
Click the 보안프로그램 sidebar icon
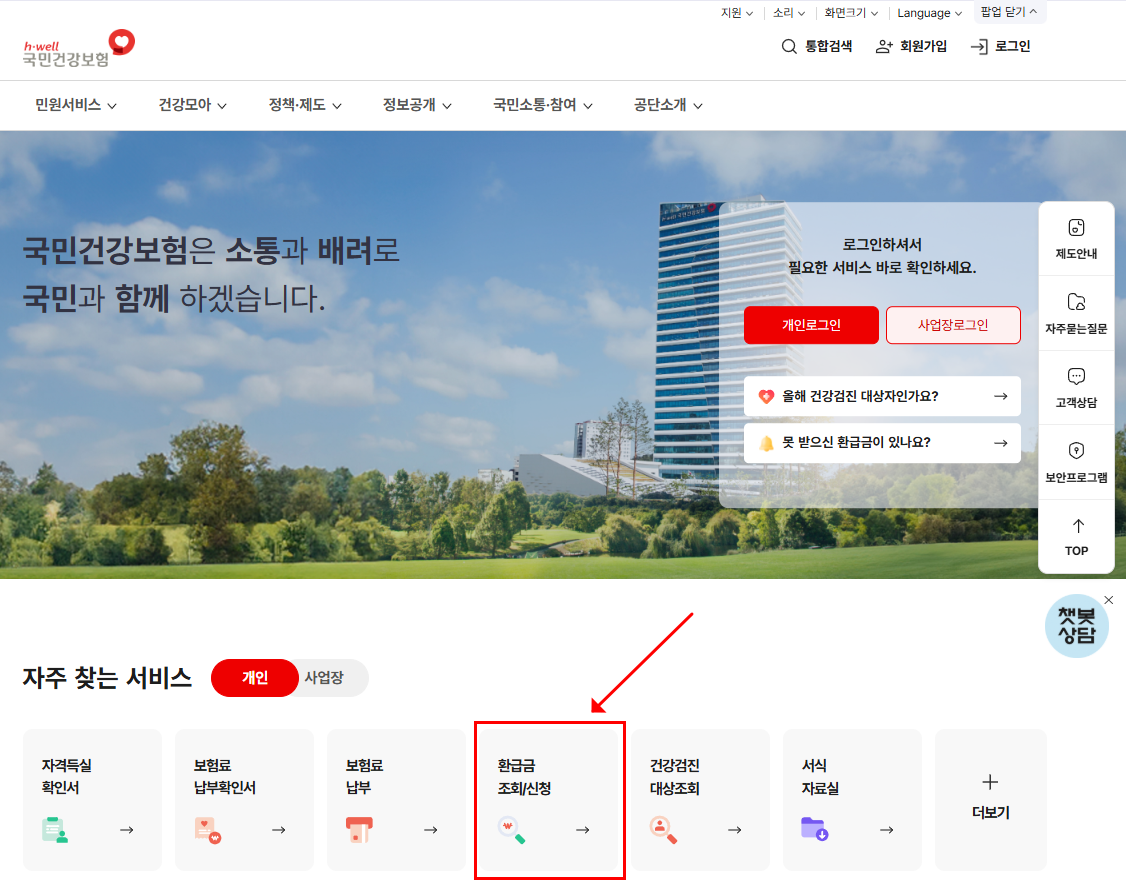click(1076, 461)
